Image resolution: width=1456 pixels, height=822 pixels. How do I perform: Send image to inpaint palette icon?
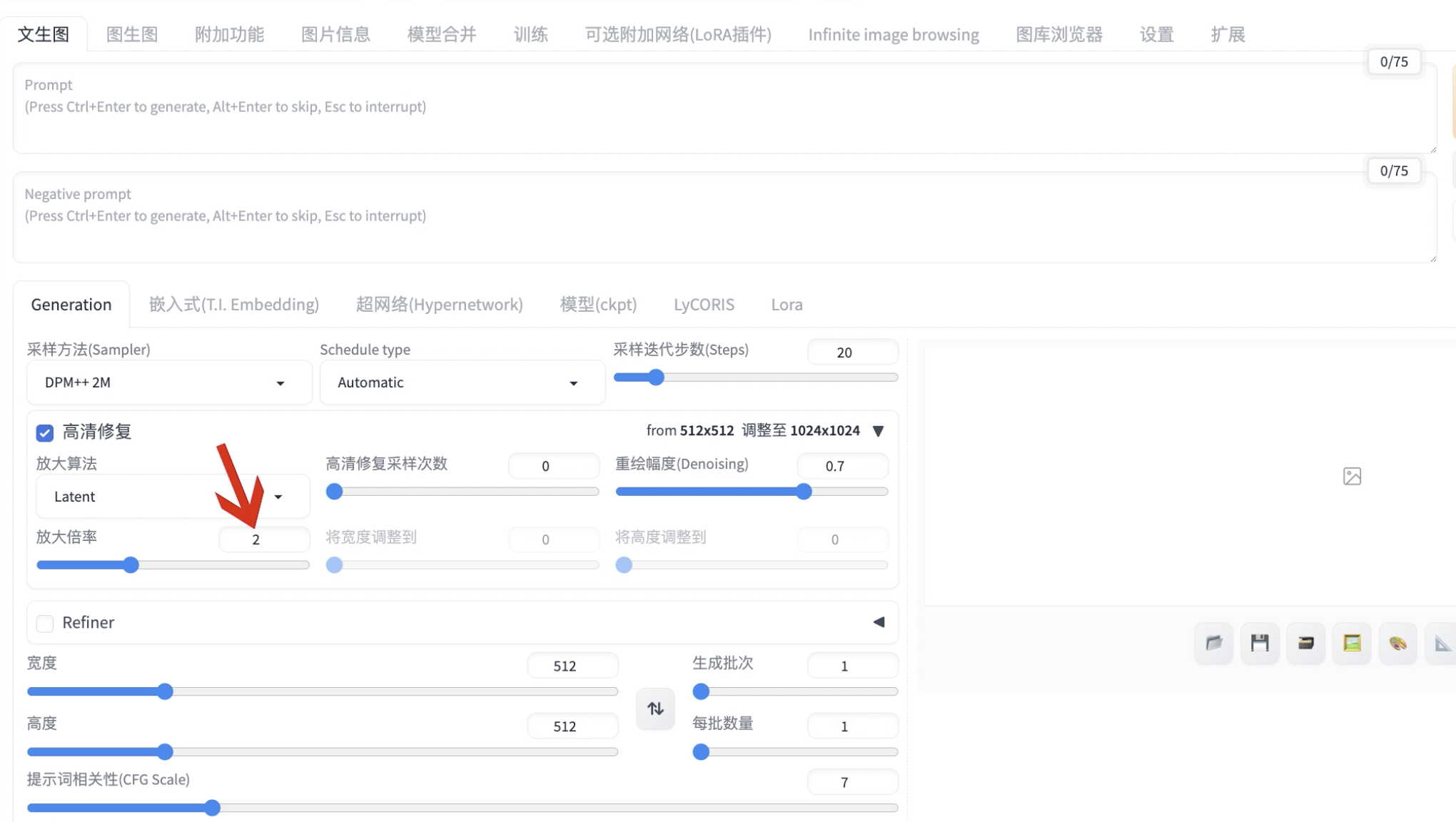point(1397,643)
